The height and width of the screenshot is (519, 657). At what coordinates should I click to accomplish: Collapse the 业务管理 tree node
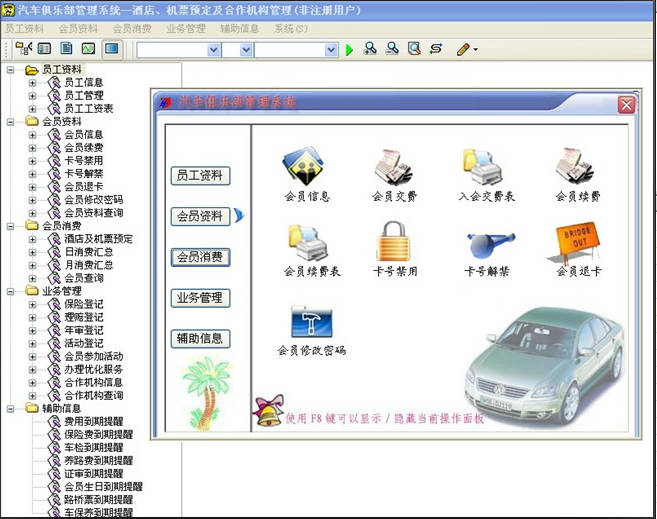(10, 291)
